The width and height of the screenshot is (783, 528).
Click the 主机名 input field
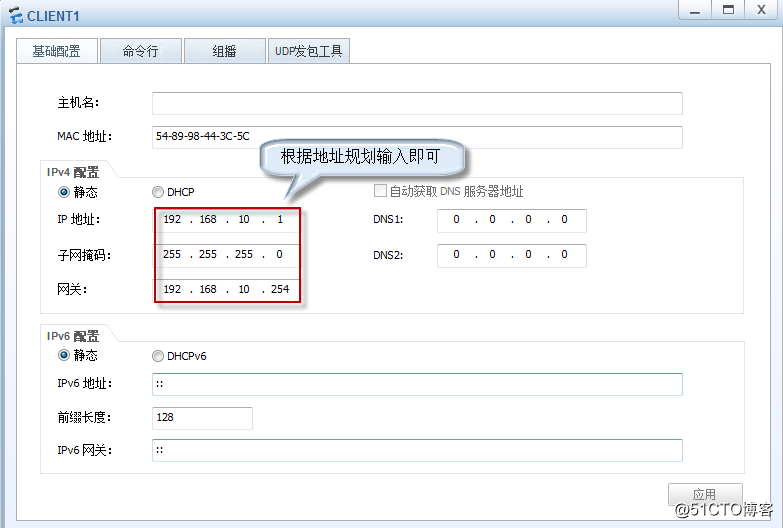[417, 103]
